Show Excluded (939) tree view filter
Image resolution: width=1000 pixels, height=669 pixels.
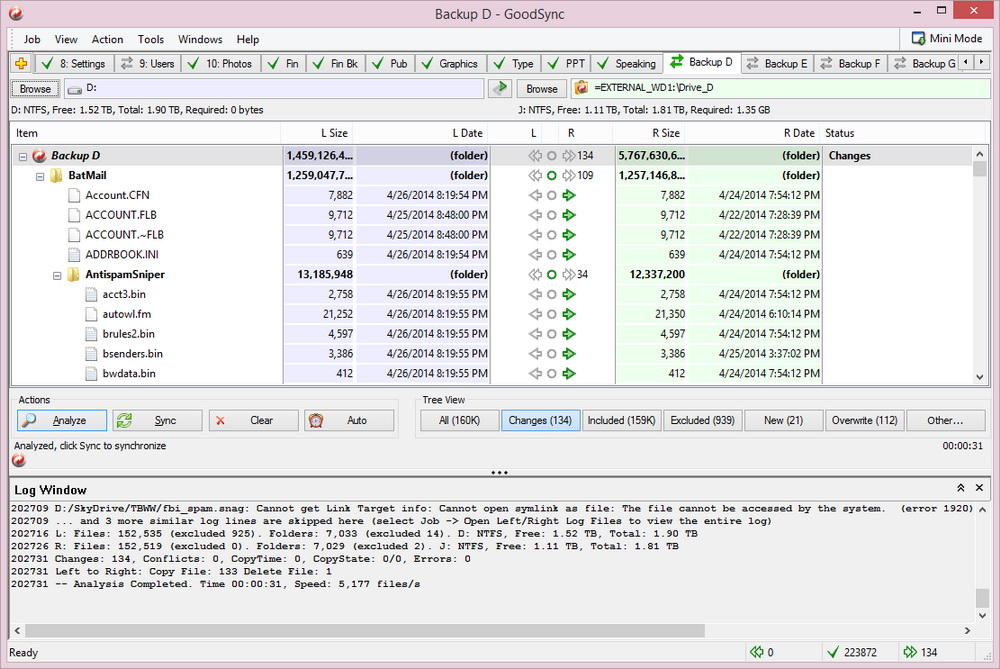702,420
